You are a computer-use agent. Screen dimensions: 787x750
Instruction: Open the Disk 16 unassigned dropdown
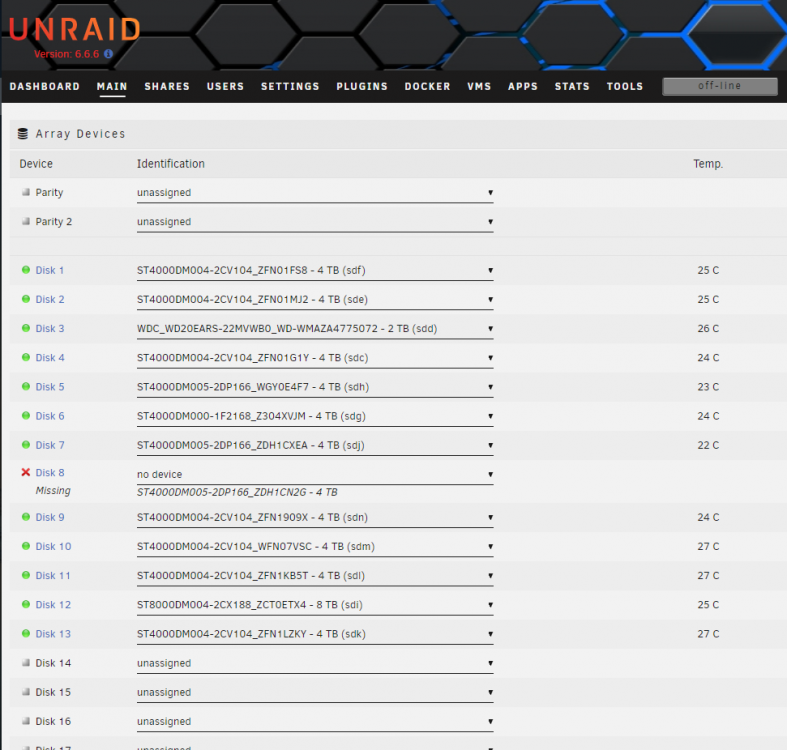[315, 722]
